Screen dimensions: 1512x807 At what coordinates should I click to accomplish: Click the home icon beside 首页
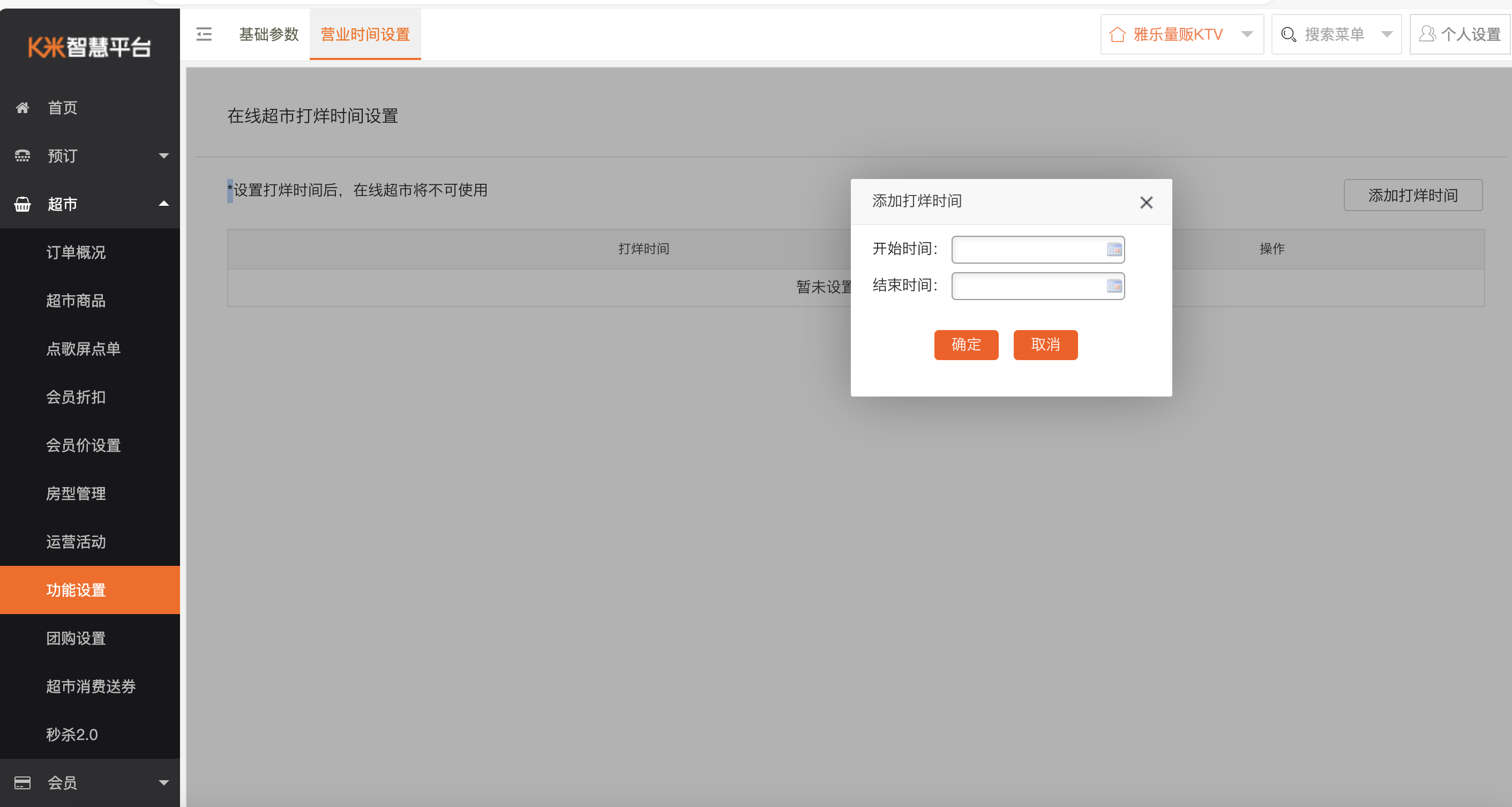[23, 107]
